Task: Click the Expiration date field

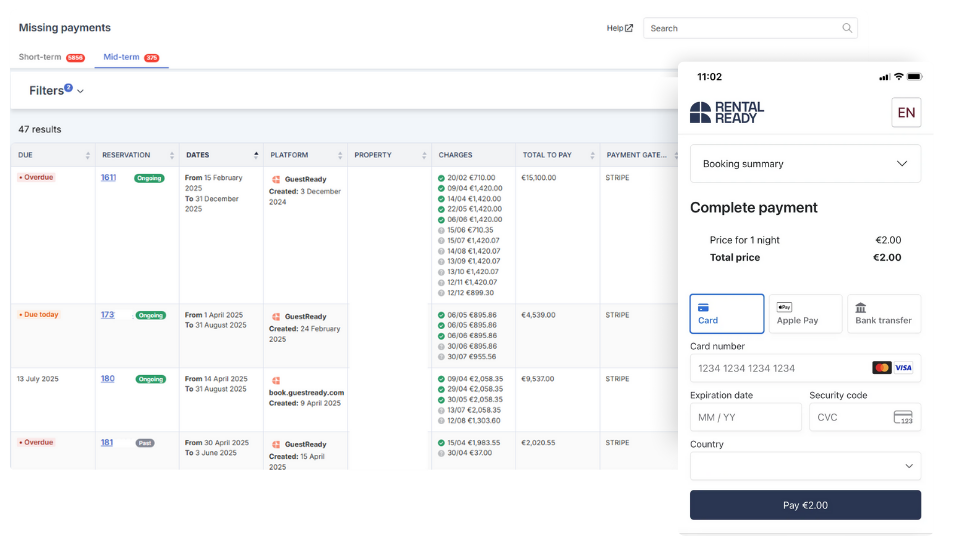Action: click(x=745, y=417)
